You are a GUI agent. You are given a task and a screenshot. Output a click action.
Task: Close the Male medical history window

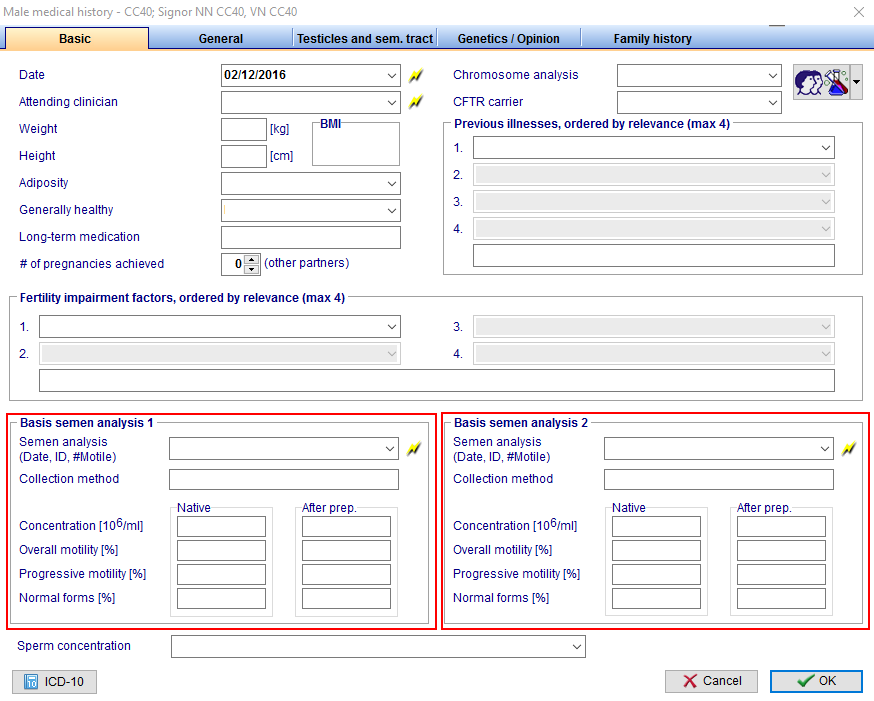(859, 12)
